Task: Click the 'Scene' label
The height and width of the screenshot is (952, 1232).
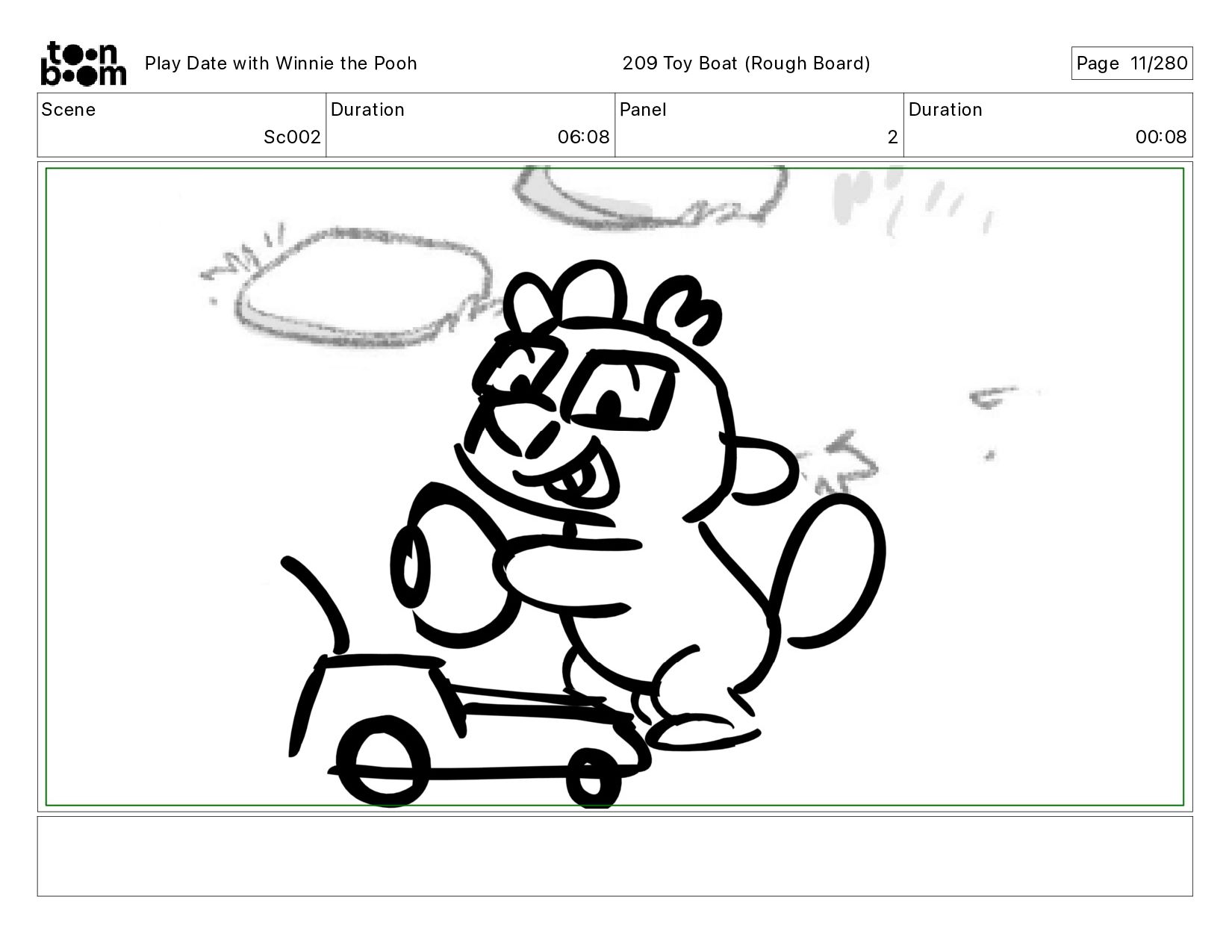Action: pyautogui.click(x=69, y=110)
